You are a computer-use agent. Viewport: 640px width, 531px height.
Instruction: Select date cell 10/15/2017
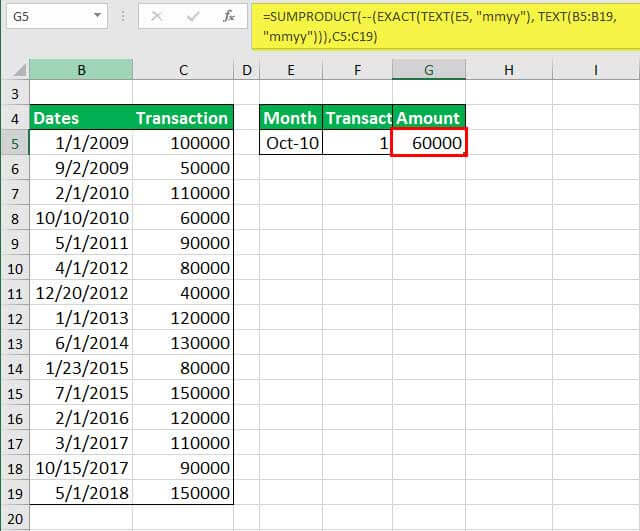pos(81,468)
